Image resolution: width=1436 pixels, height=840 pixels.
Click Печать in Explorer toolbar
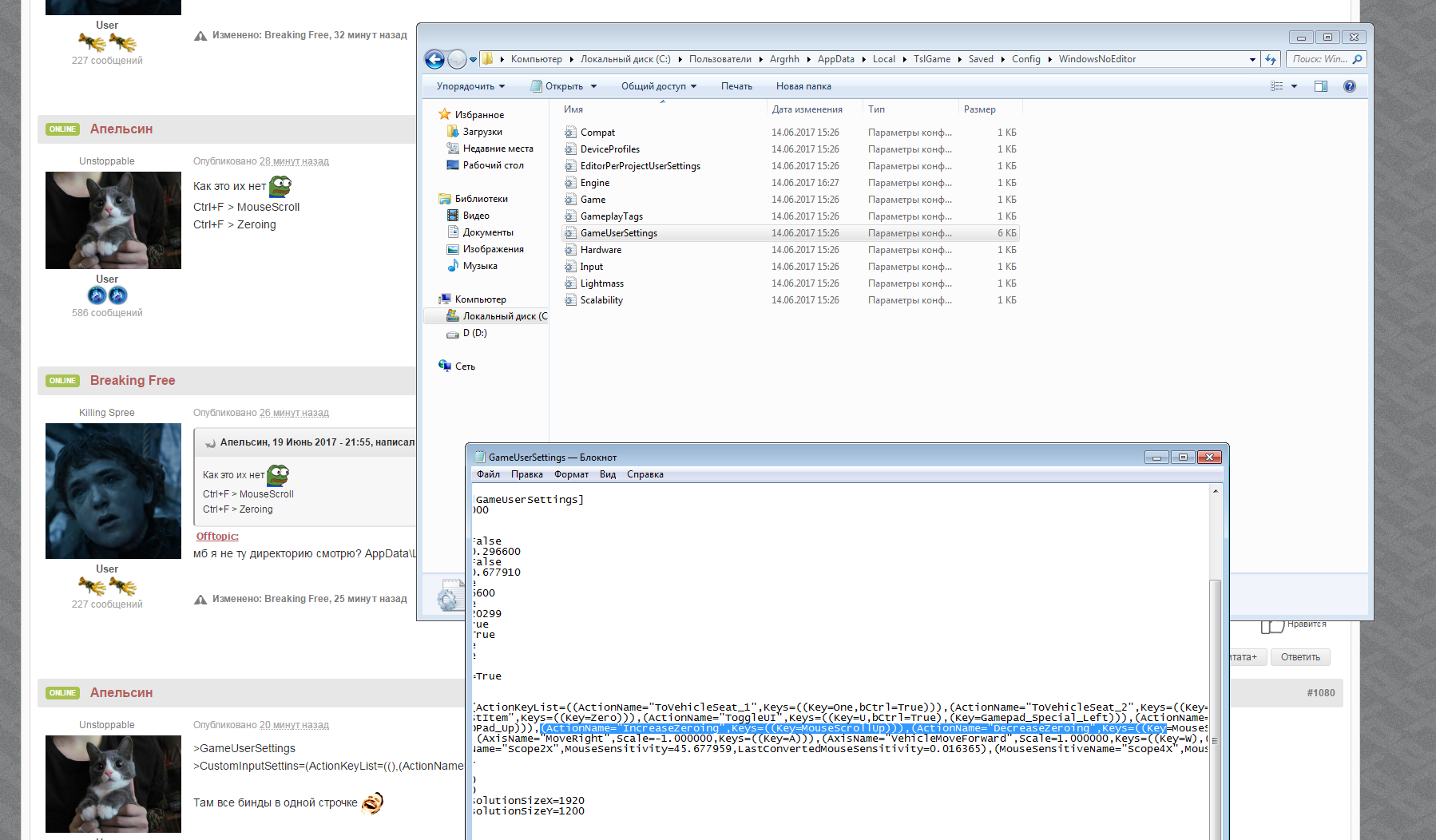(736, 86)
